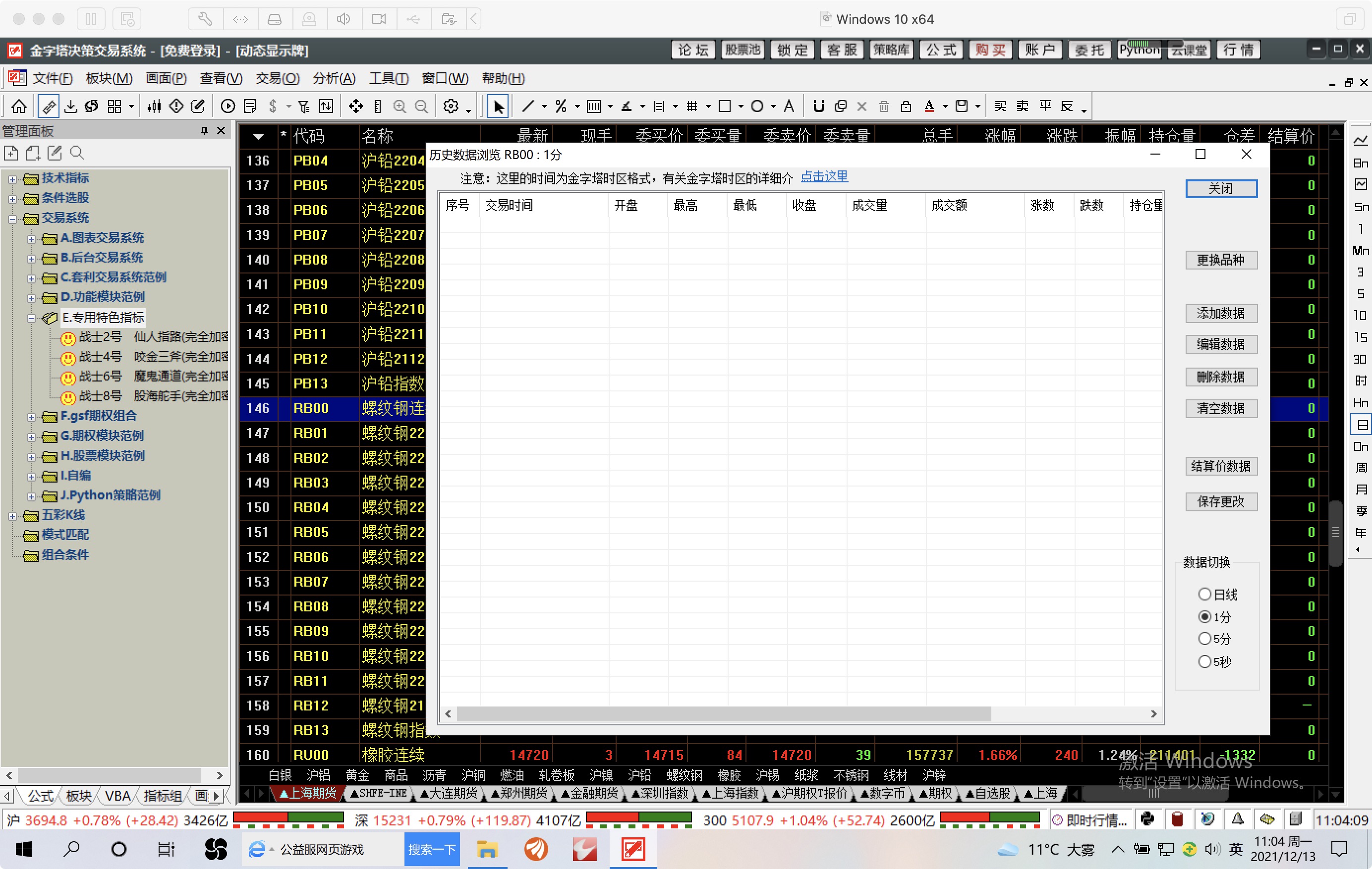This screenshot has width=1372, height=869.
Task: Collapse the E.专用特色指标 folder
Action: (x=31, y=319)
